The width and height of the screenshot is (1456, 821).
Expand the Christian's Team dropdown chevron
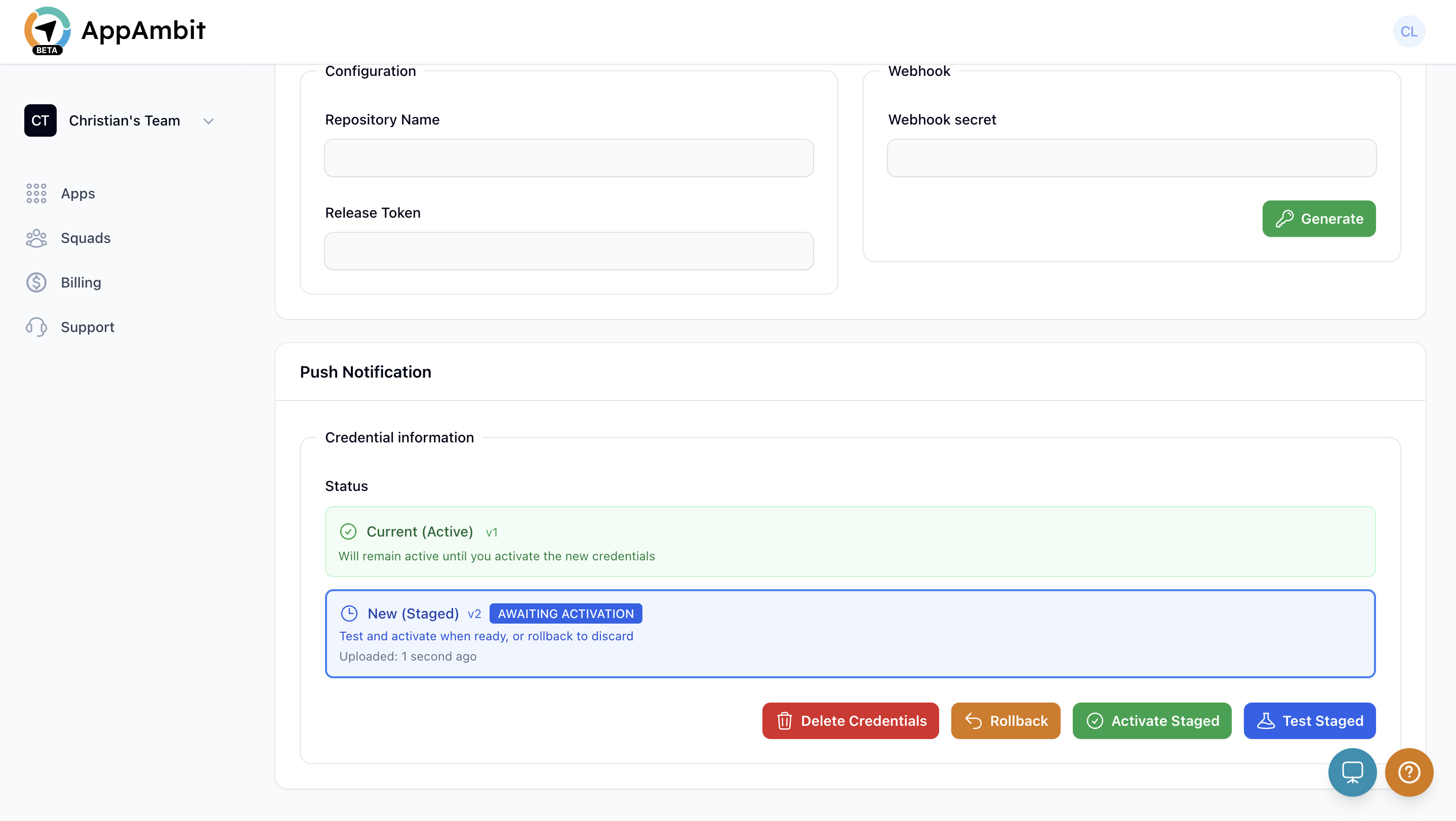[209, 121]
